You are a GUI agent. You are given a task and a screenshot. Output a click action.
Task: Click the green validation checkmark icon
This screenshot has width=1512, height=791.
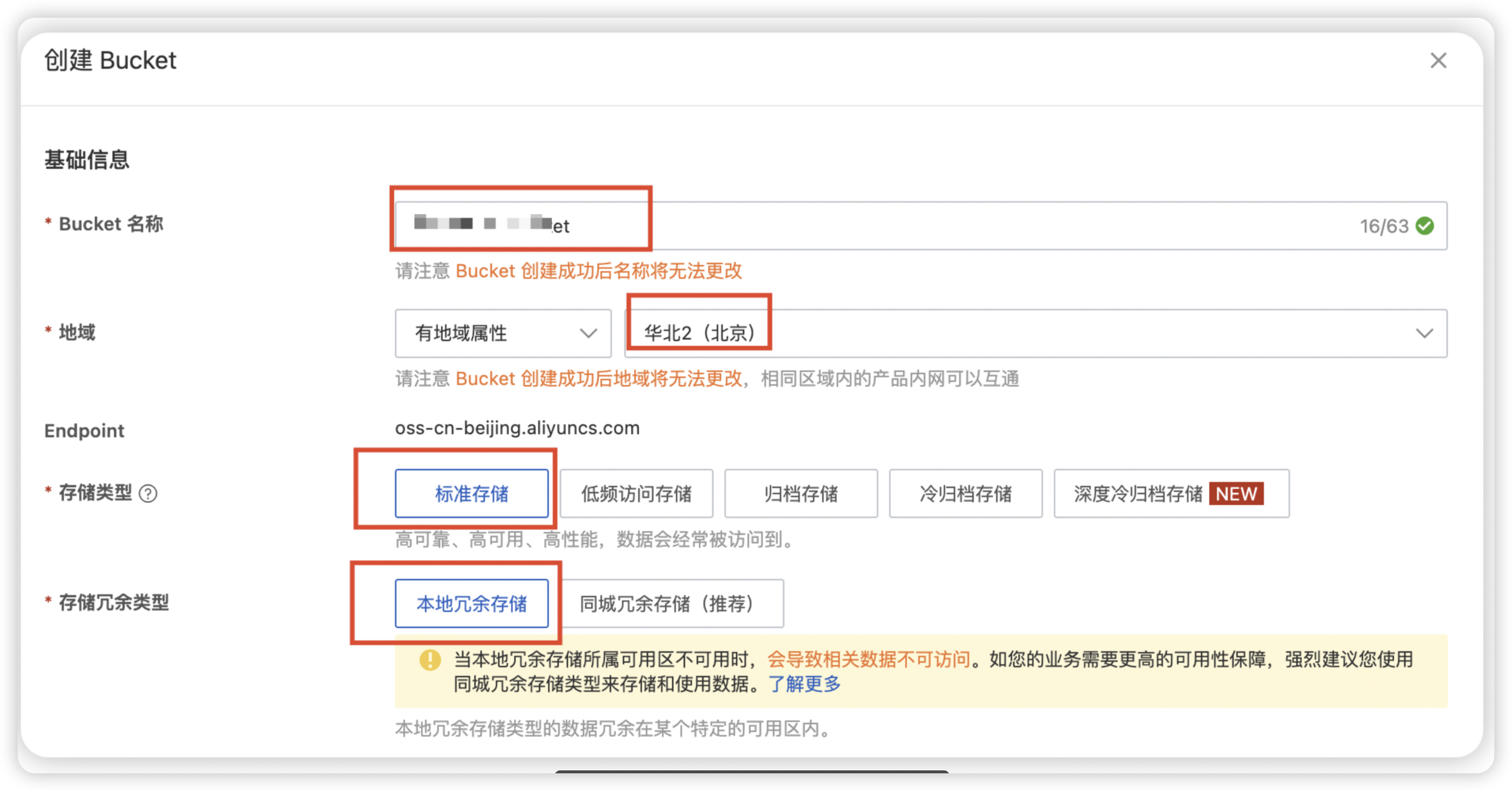[x=1425, y=226]
